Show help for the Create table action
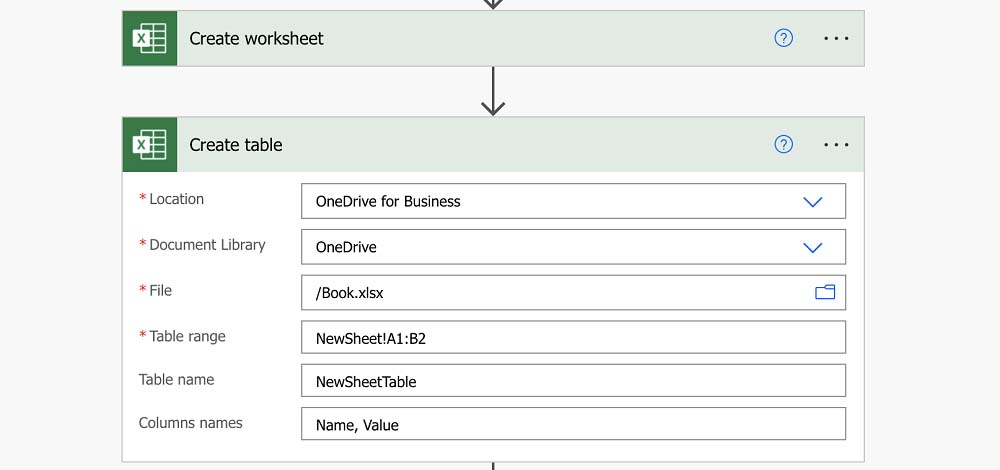 784,145
